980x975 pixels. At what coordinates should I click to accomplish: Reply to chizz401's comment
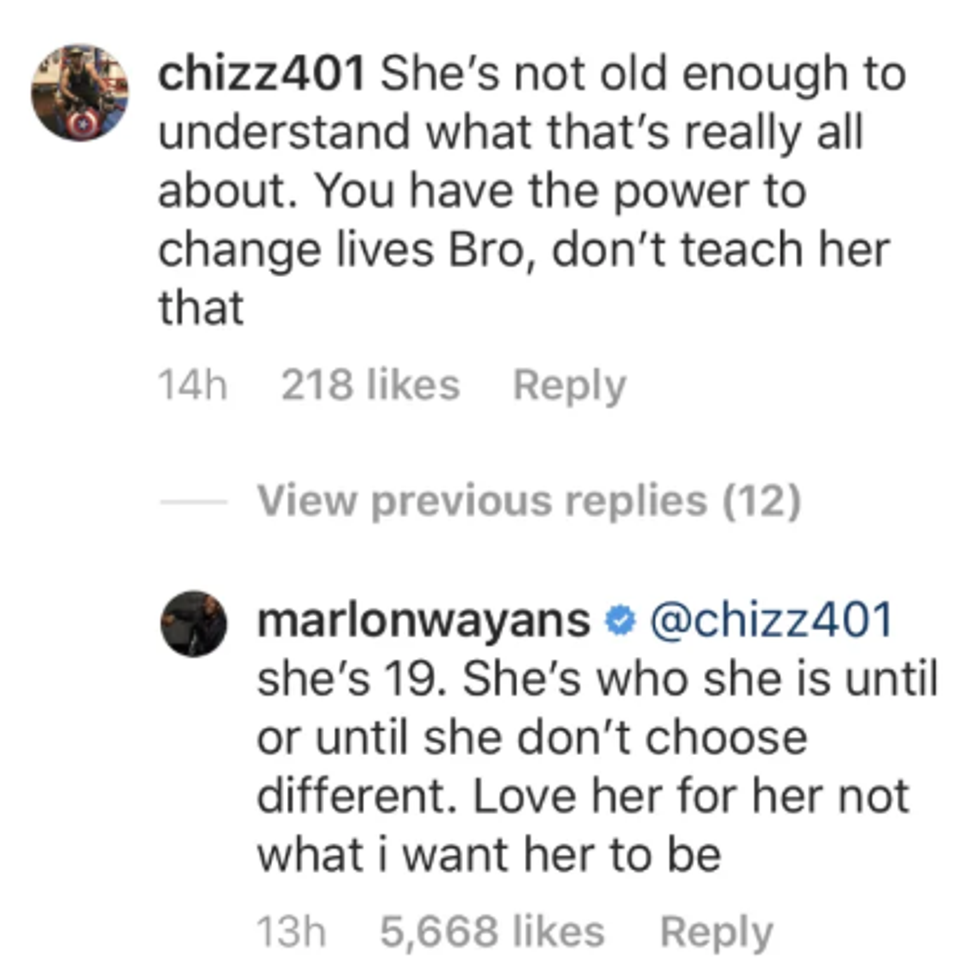click(x=569, y=386)
